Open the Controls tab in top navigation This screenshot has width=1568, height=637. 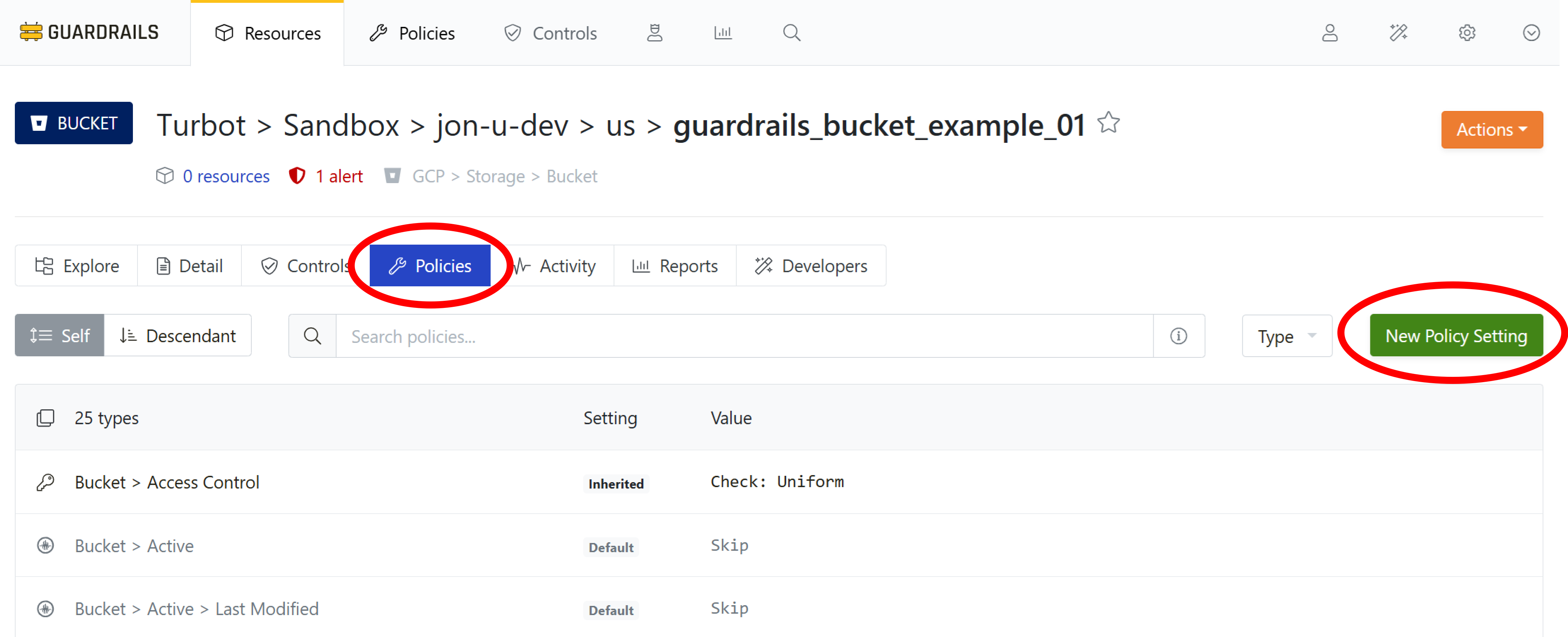[x=550, y=33]
